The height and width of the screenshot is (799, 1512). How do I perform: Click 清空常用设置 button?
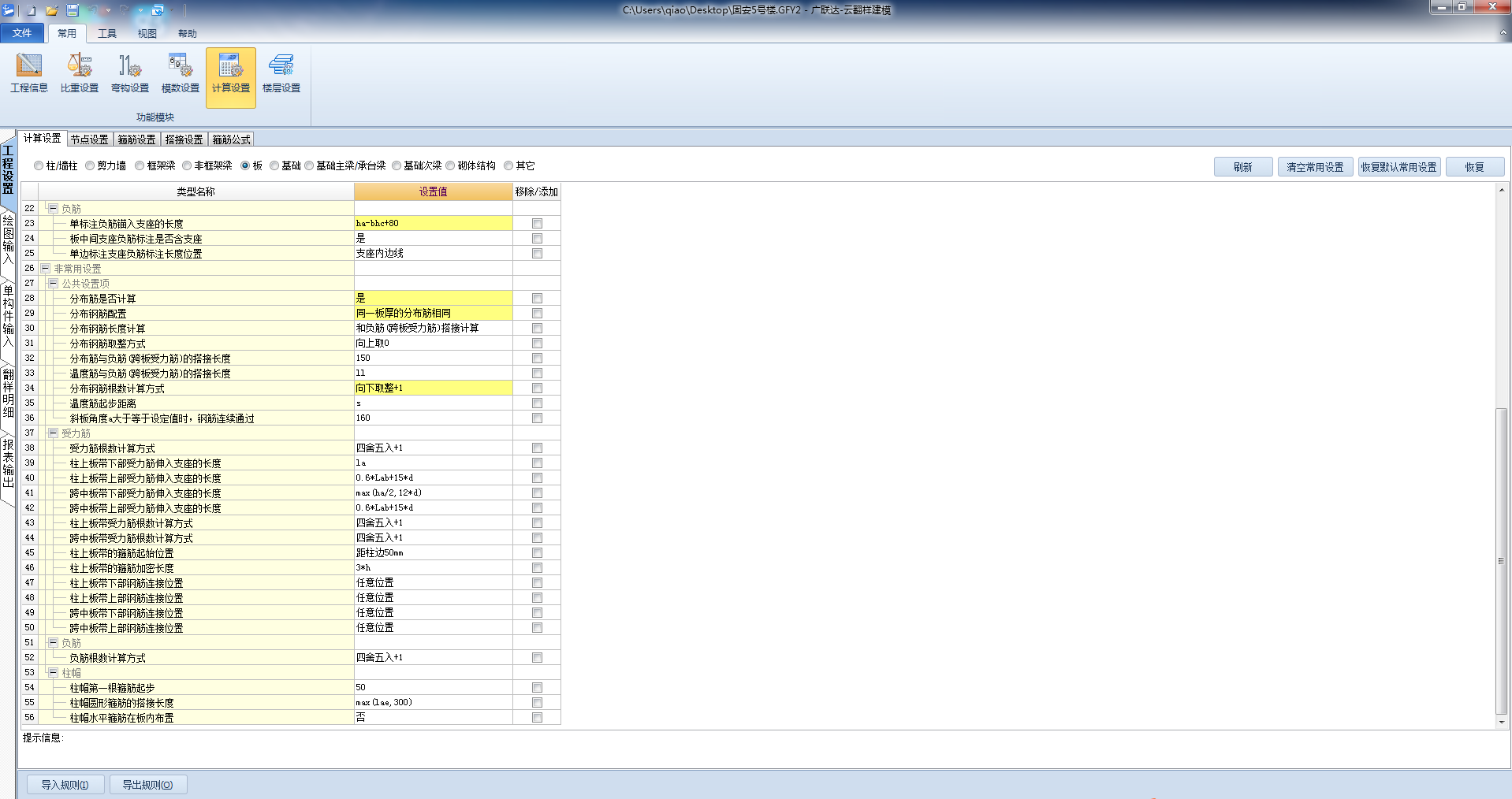coord(1315,167)
